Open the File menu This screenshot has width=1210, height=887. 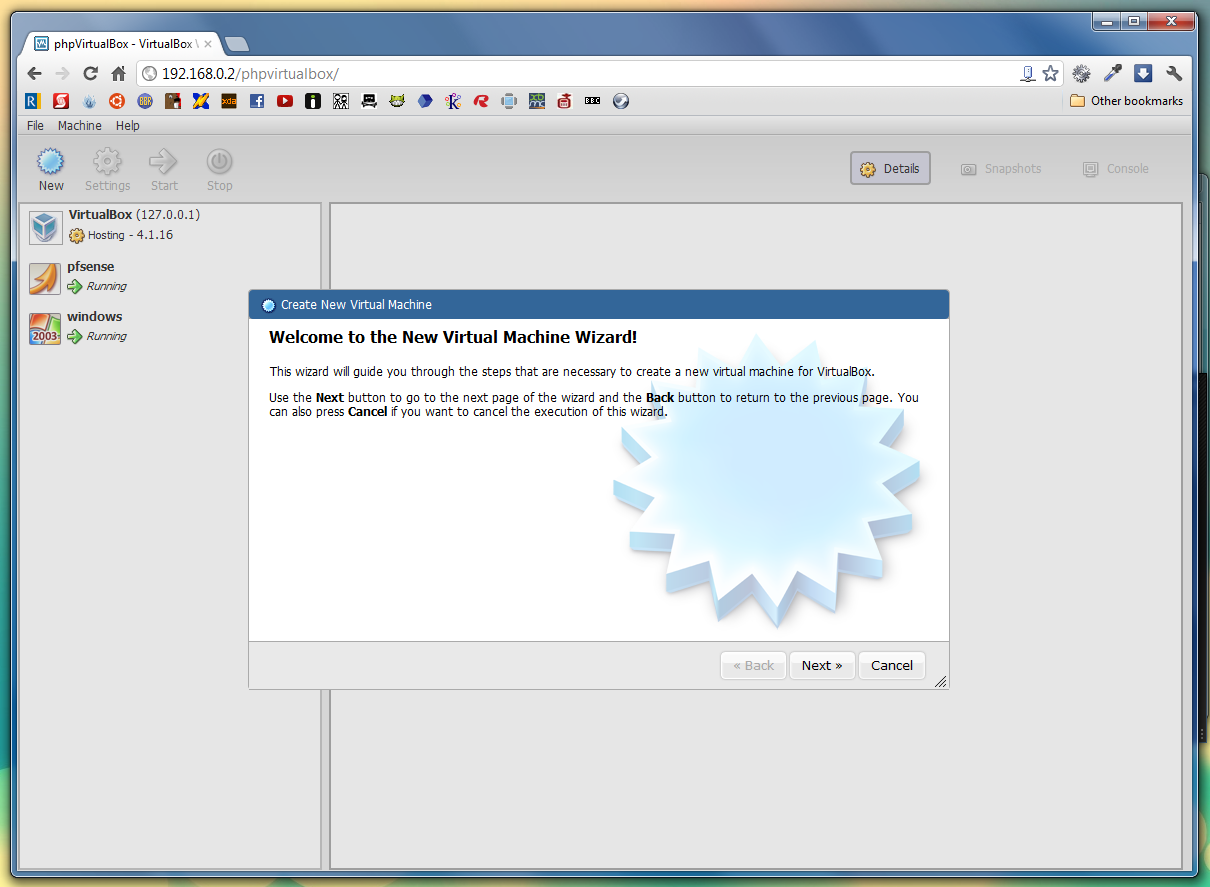point(35,126)
